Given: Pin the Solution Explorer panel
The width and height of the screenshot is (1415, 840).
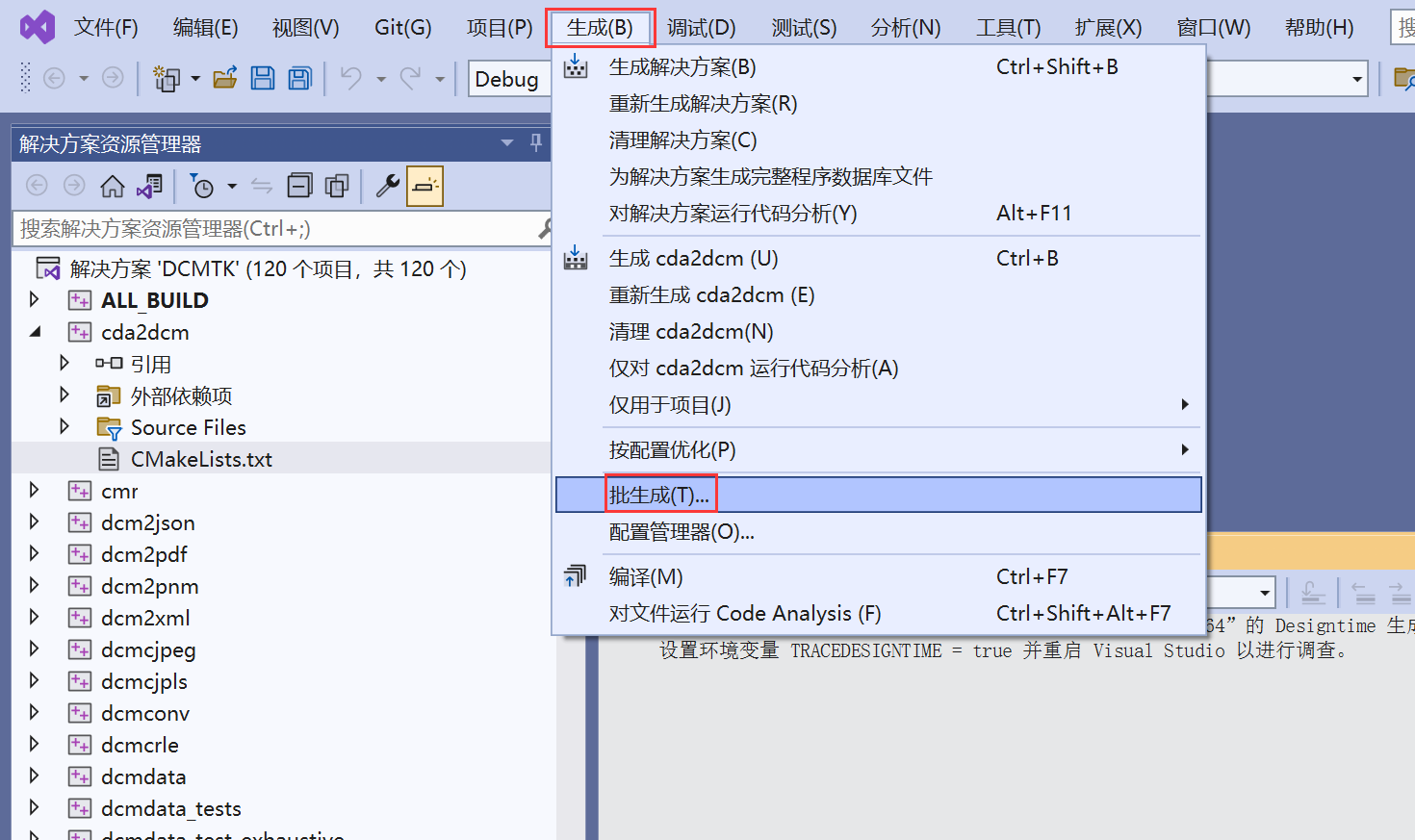Looking at the screenshot, I should (536, 142).
